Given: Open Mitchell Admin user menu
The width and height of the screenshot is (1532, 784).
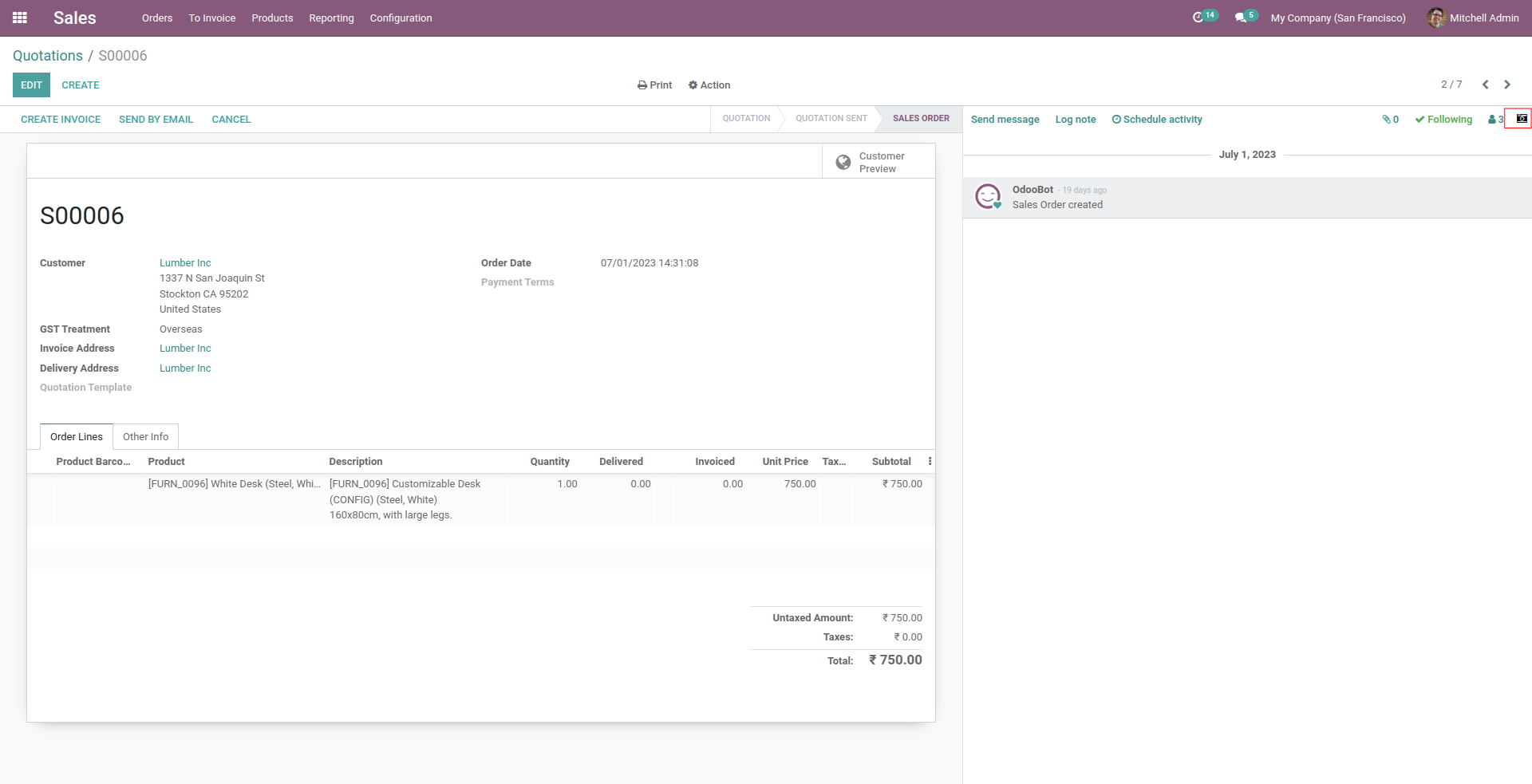Looking at the screenshot, I should coord(1473,18).
